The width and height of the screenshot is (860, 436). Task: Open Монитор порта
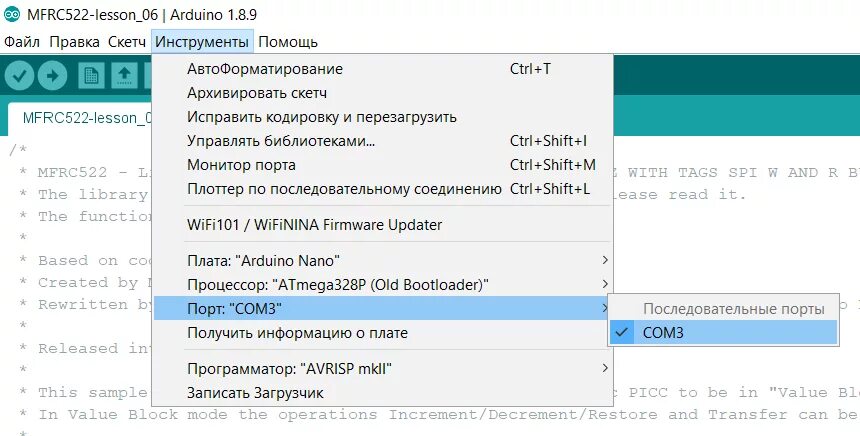click(x=382, y=165)
